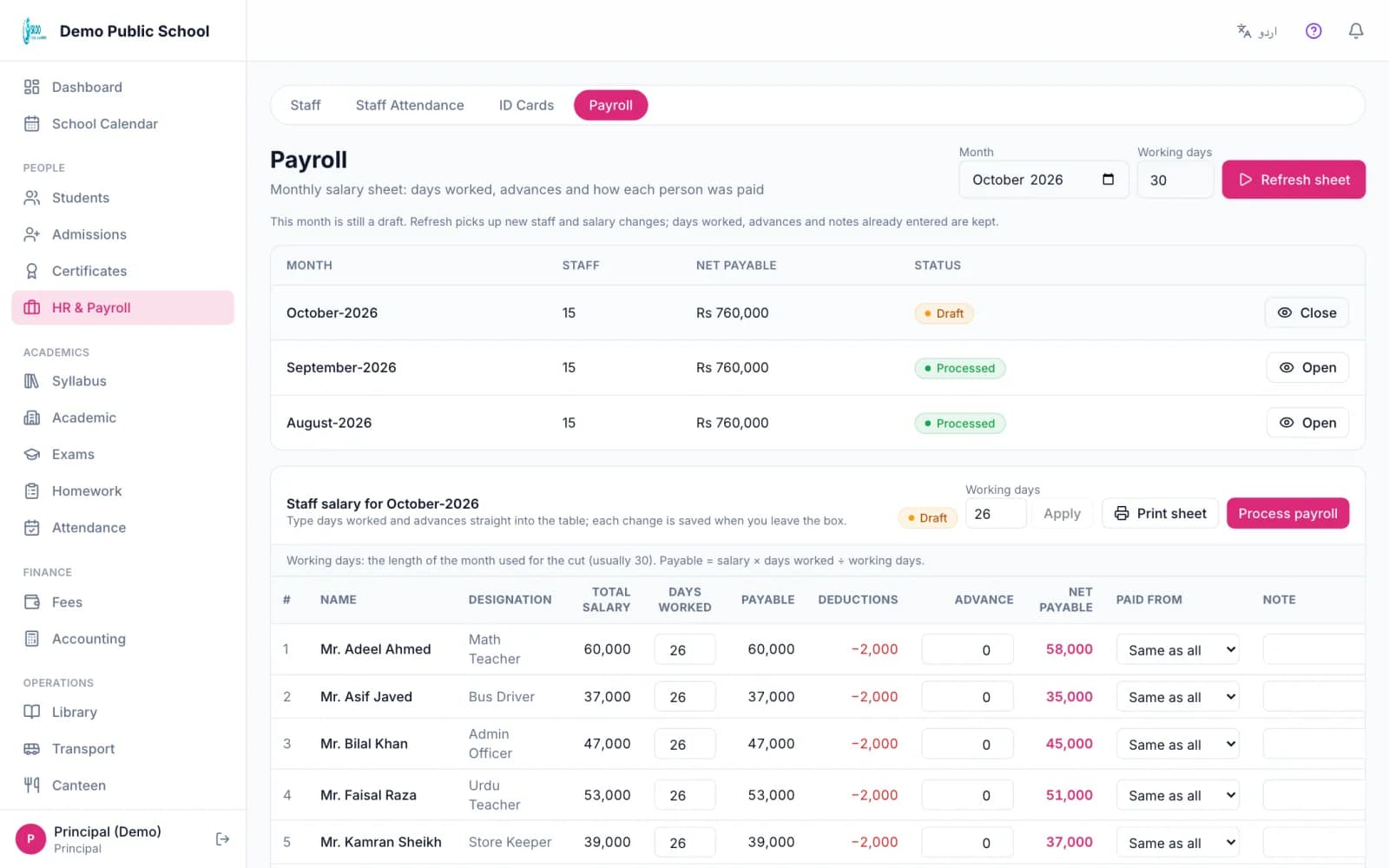Click the Print sheet button
Image resolution: width=1389 pixels, height=868 pixels.
tap(1161, 513)
